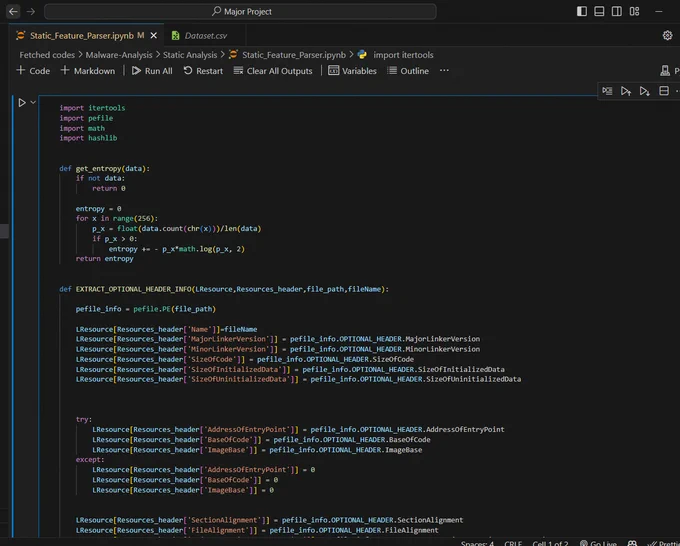Viewport: 680px width, 546px height.
Task: Click 'Cell 1 of 2' status entry
Action: [x=550, y=543]
